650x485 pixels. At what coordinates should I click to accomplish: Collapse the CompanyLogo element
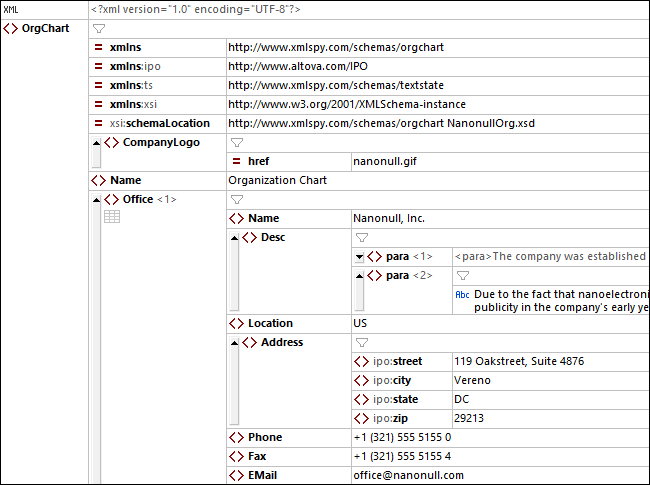click(97, 143)
